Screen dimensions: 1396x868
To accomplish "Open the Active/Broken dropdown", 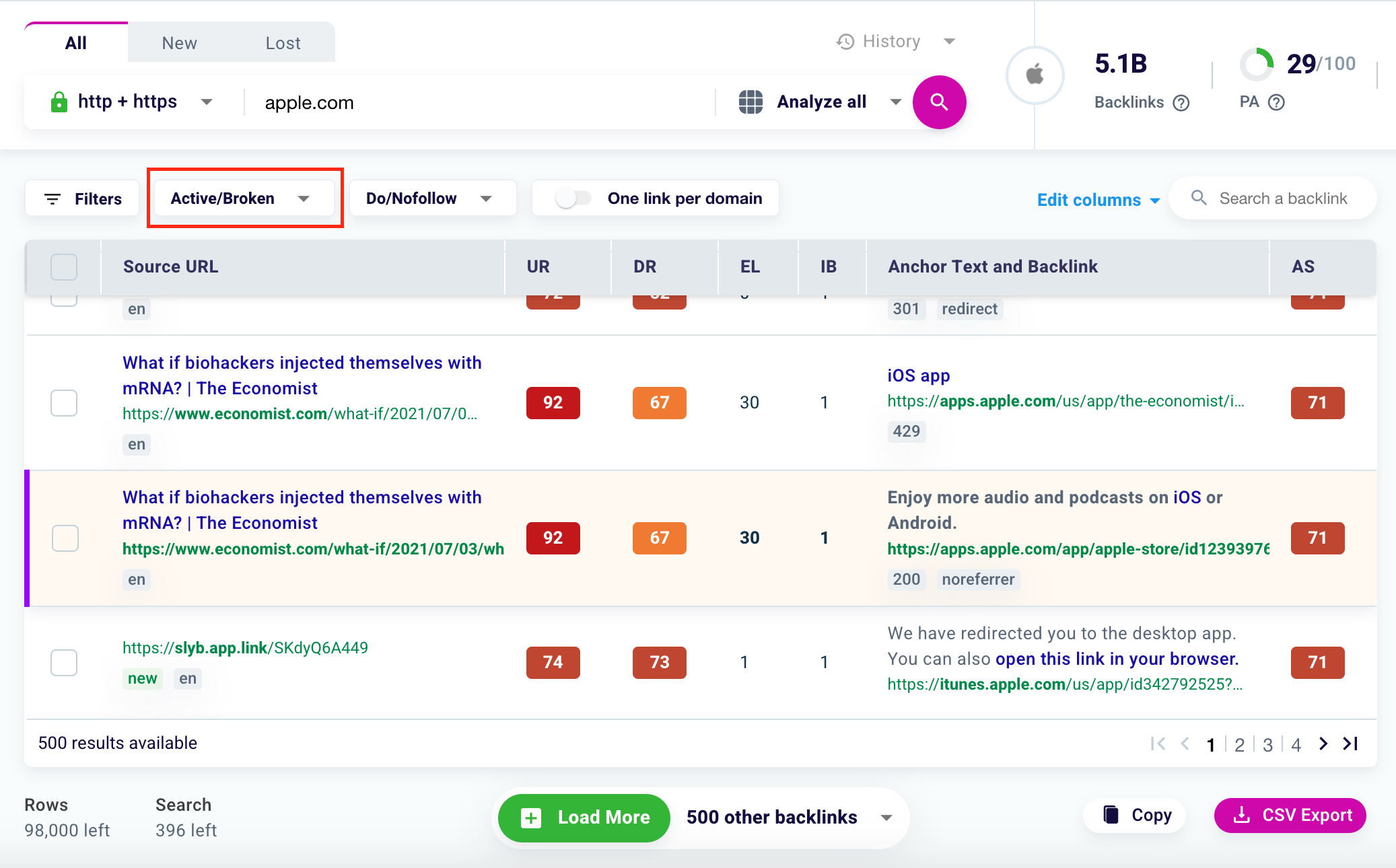I will 241,198.
